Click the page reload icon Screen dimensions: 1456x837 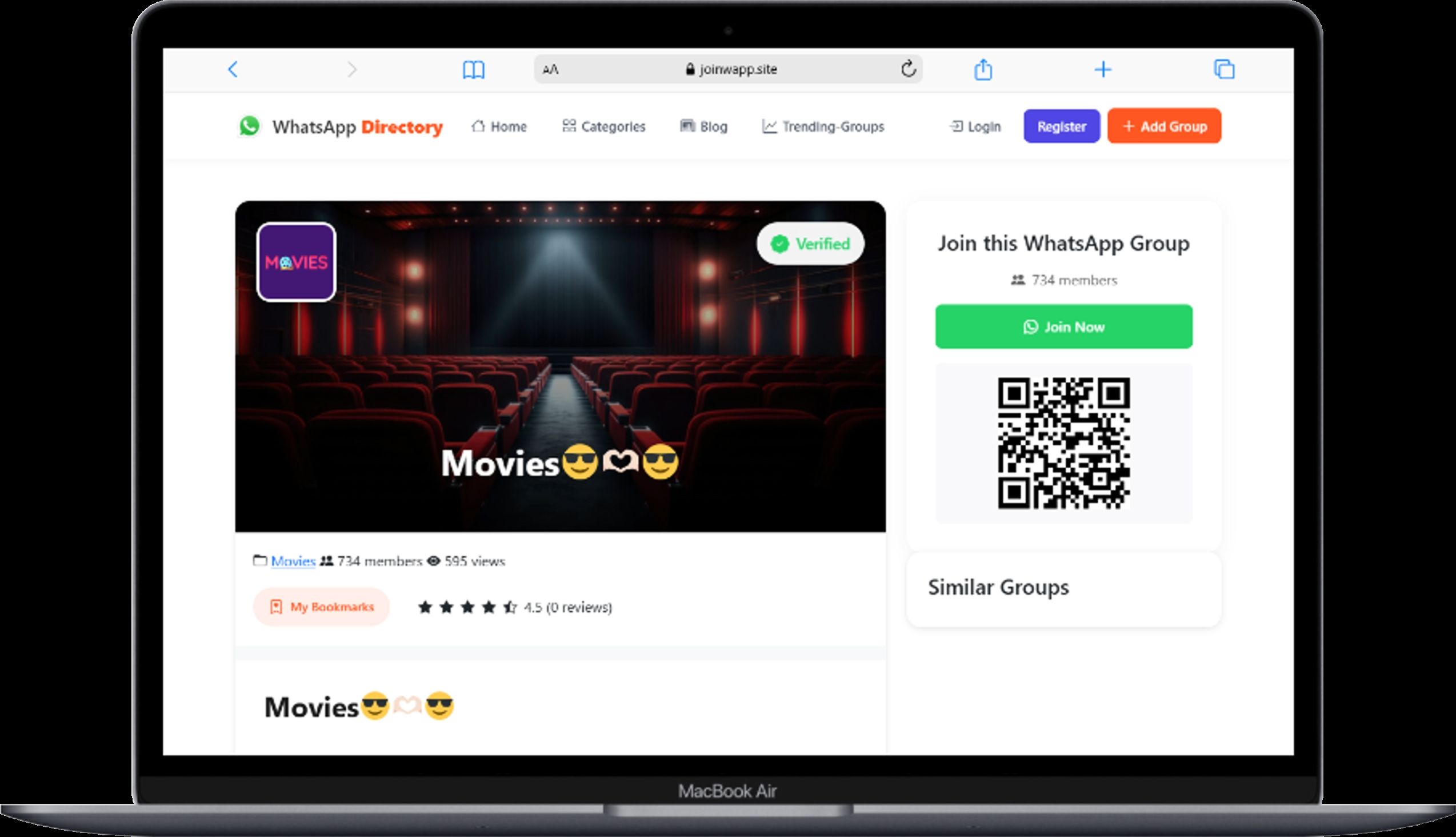[908, 69]
